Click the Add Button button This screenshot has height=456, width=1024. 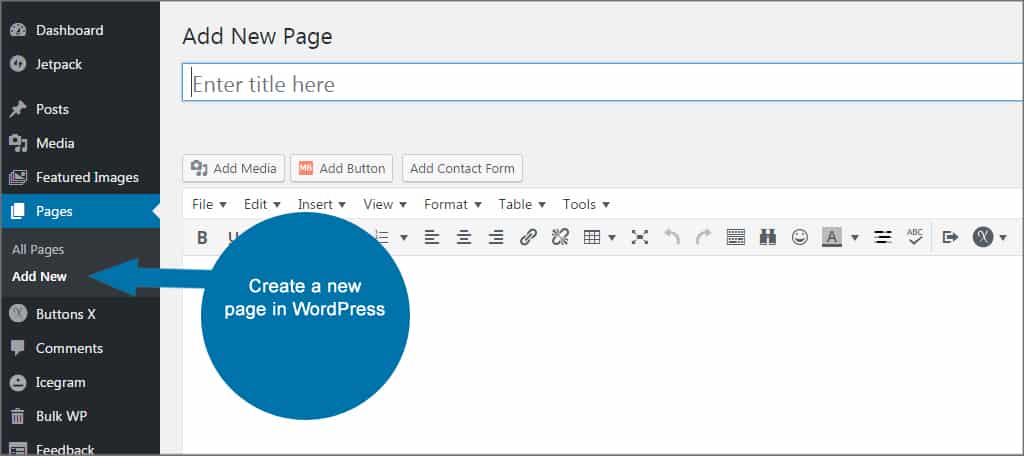(342, 169)
